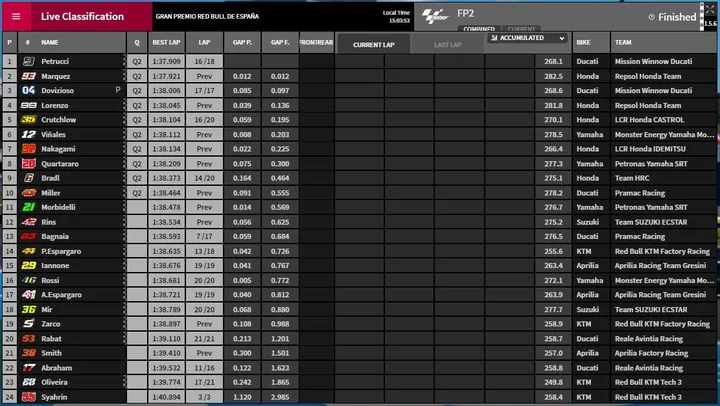Select the Combined tab under FP2
The image size is (720, 406).
[479, 28]
